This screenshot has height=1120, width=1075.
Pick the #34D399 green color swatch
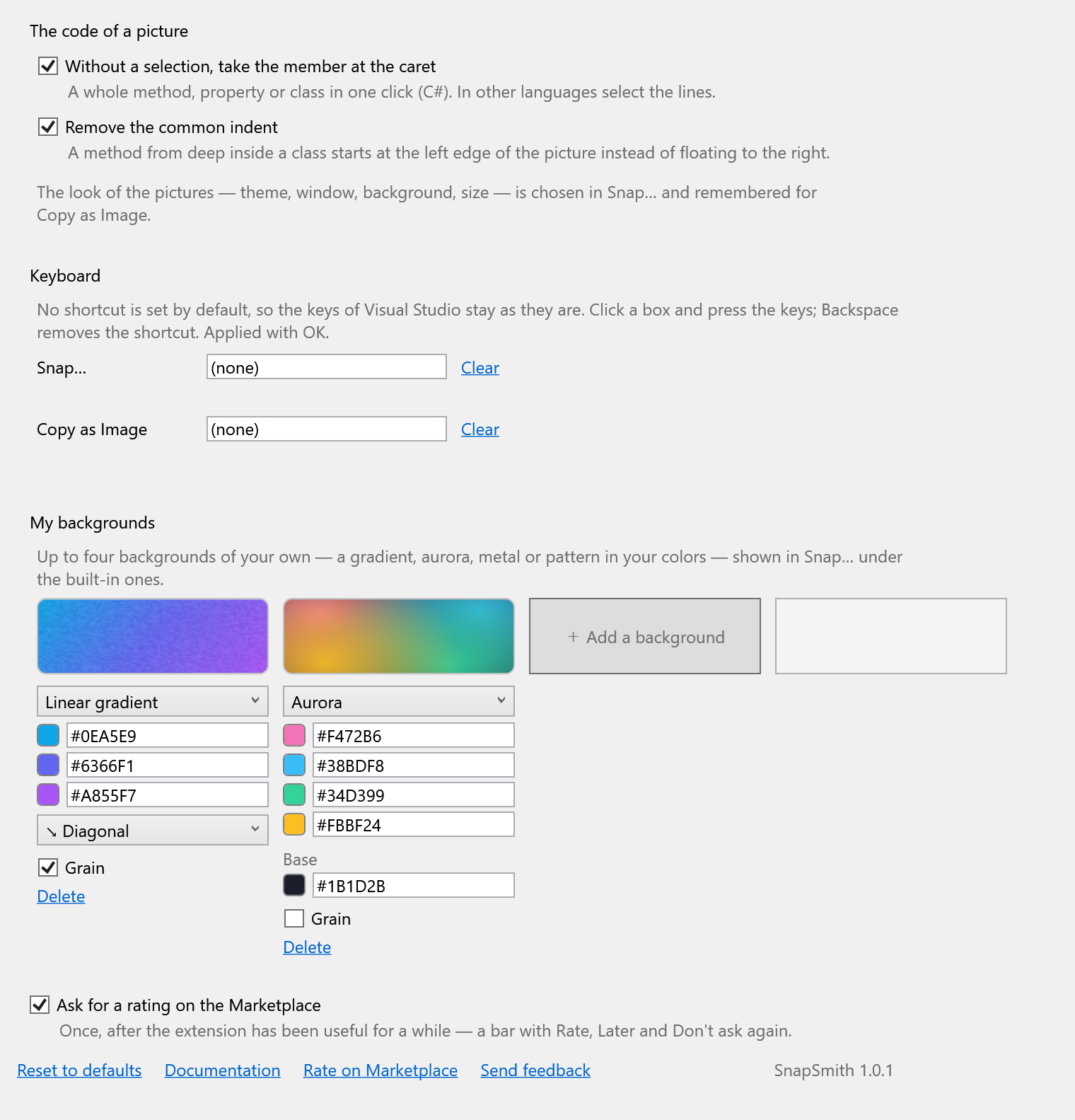pos(294,795)
